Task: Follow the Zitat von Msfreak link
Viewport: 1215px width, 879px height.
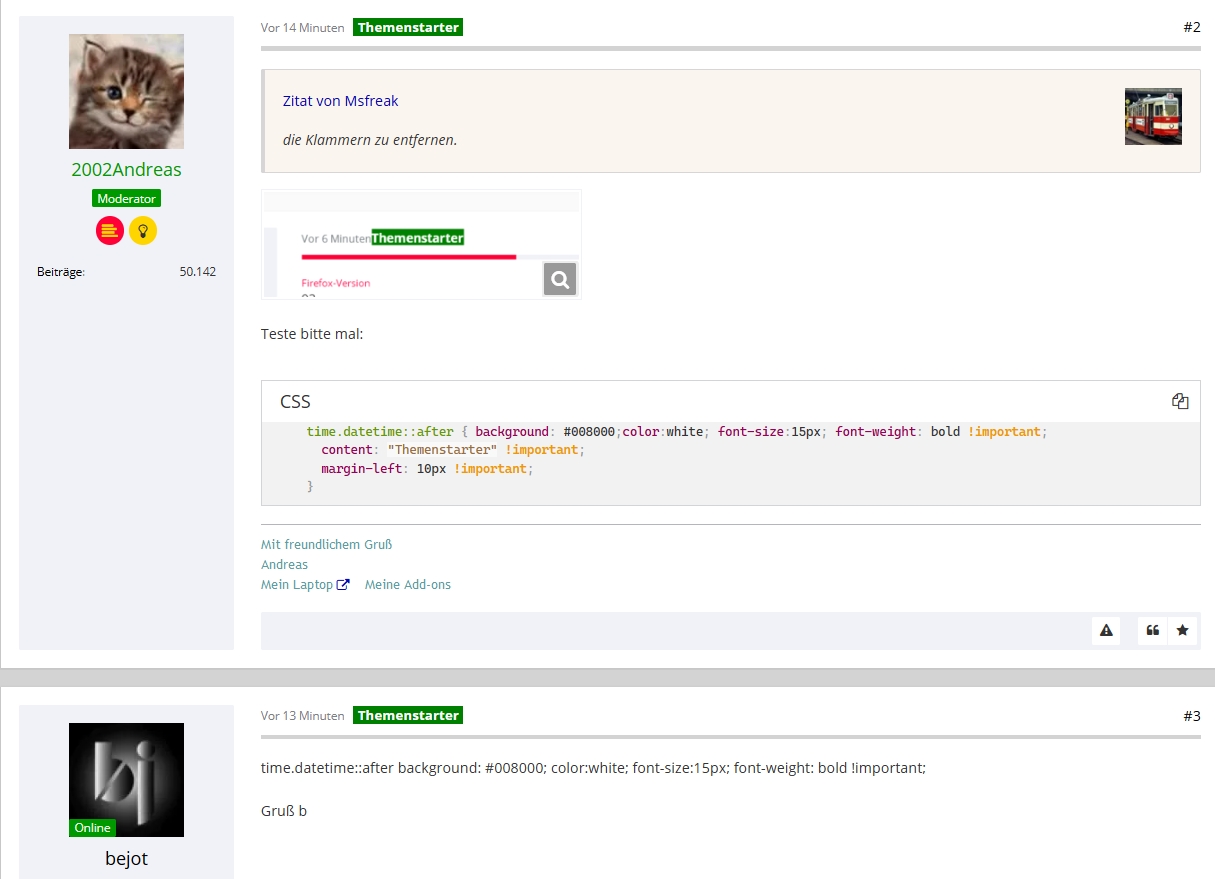Action: (340, 101)
